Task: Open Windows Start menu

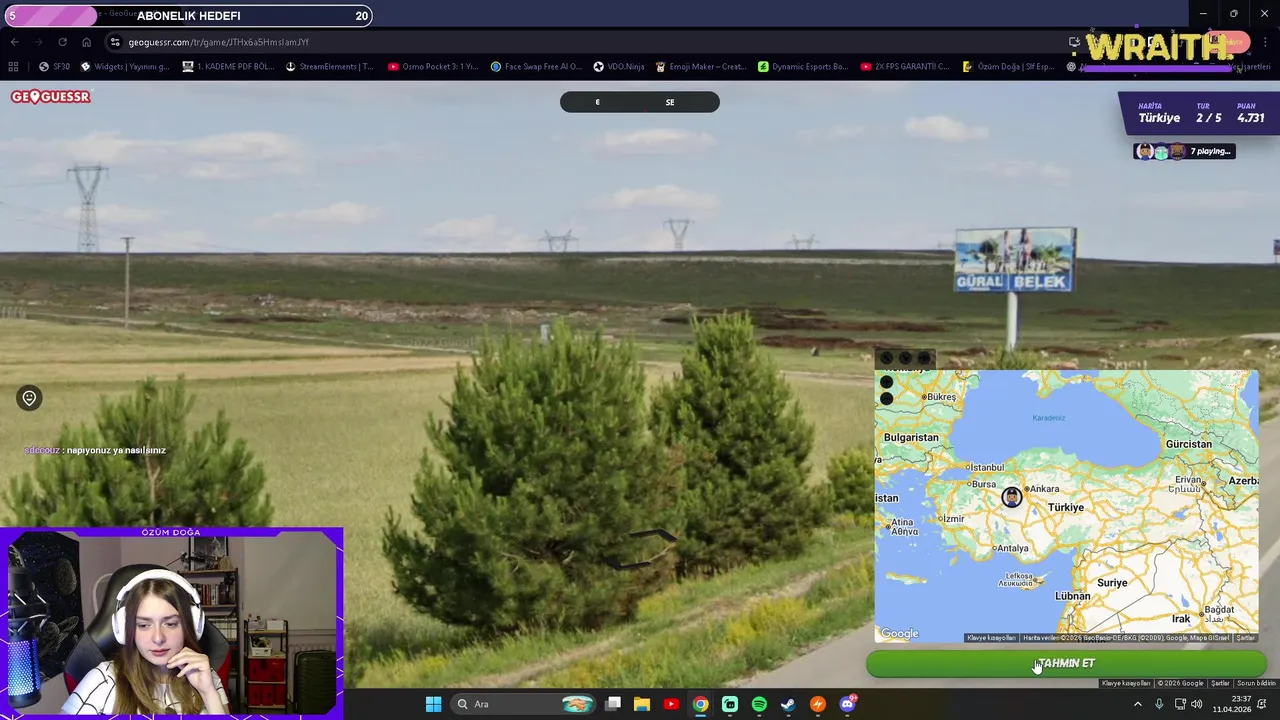Action: (433, 704)
